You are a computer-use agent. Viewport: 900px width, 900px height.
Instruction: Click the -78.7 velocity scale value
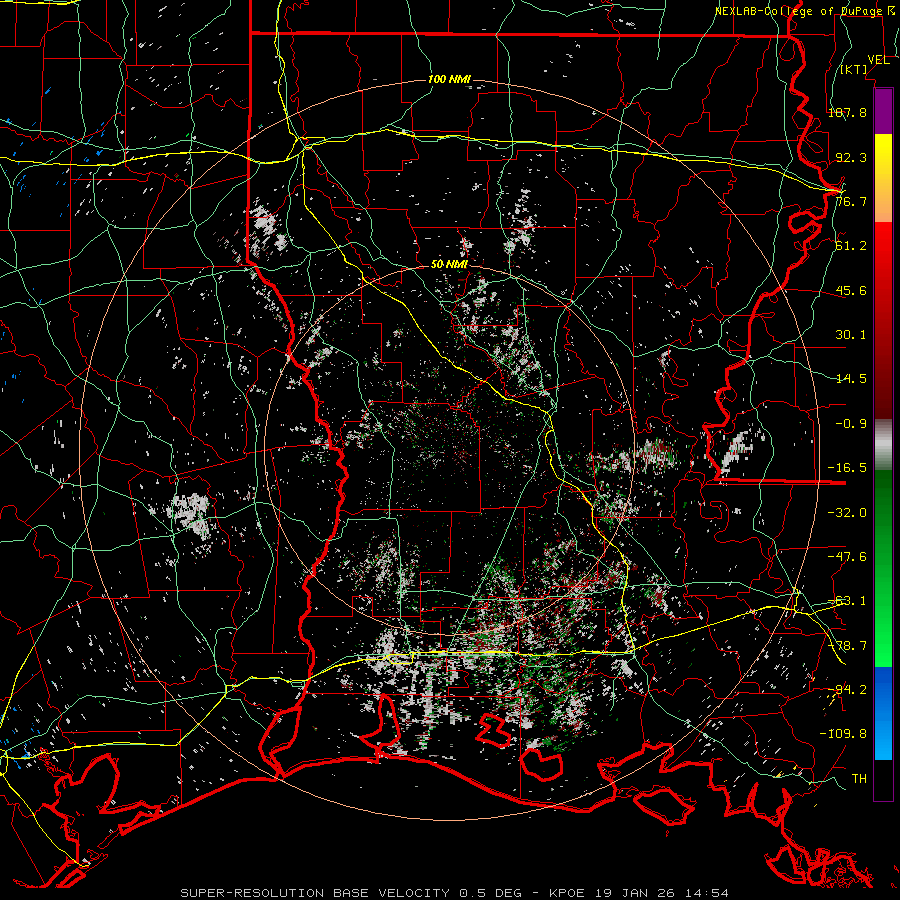click(847, 646)
